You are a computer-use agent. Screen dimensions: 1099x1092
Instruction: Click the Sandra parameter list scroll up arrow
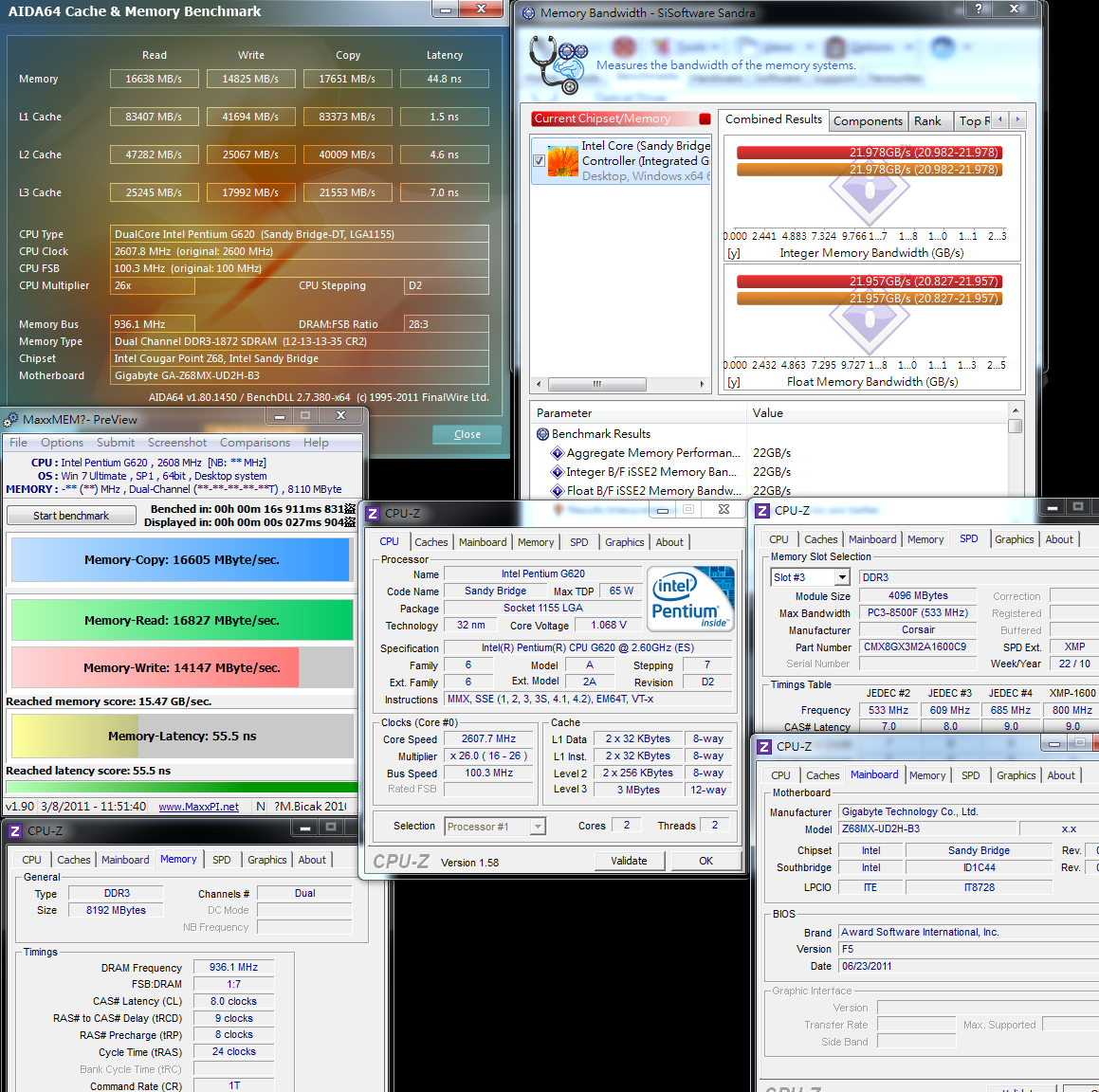click(1015, 409)
